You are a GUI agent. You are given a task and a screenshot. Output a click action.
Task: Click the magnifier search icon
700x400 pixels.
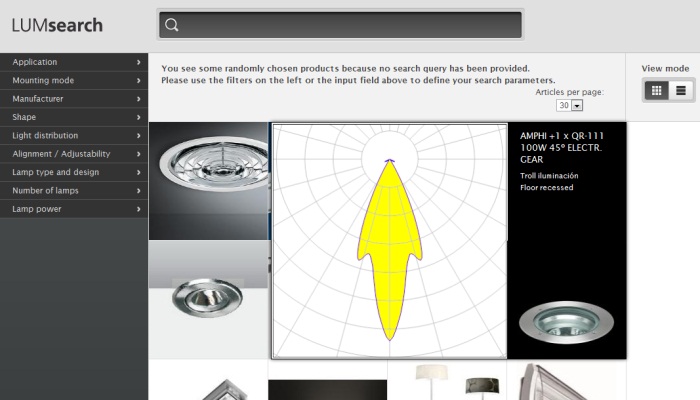point(172,25)
